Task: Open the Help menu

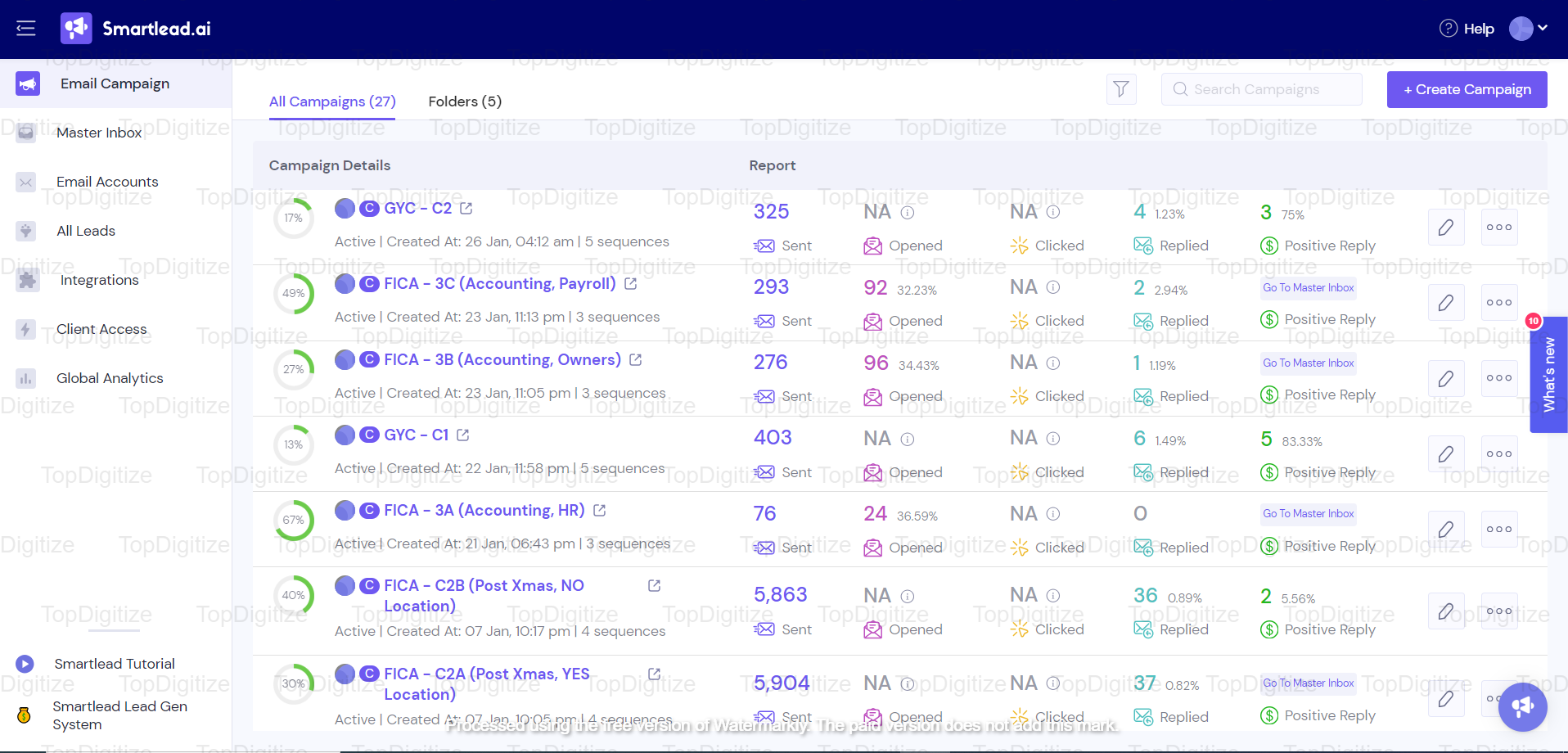Action: (x=1467, y=29)
